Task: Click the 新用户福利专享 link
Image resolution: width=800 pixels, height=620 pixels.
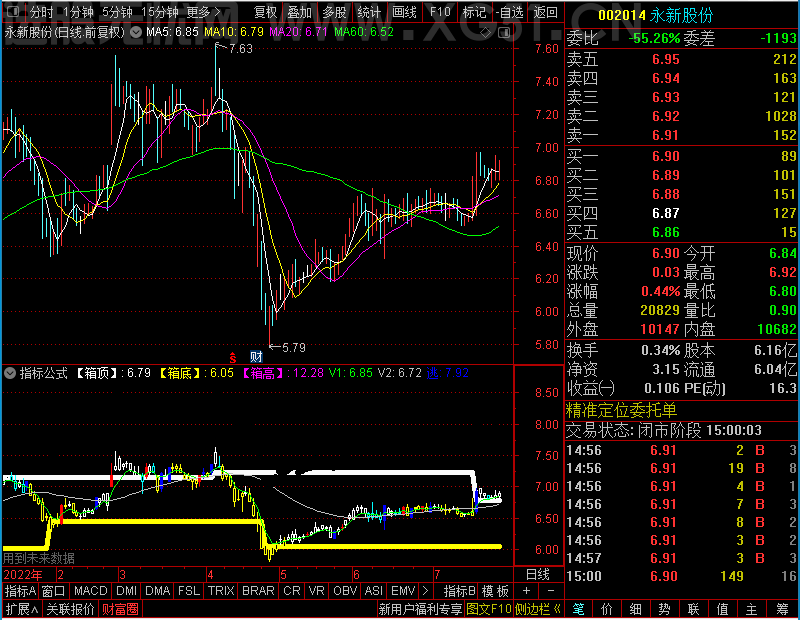Action: [x=420, y=609]
